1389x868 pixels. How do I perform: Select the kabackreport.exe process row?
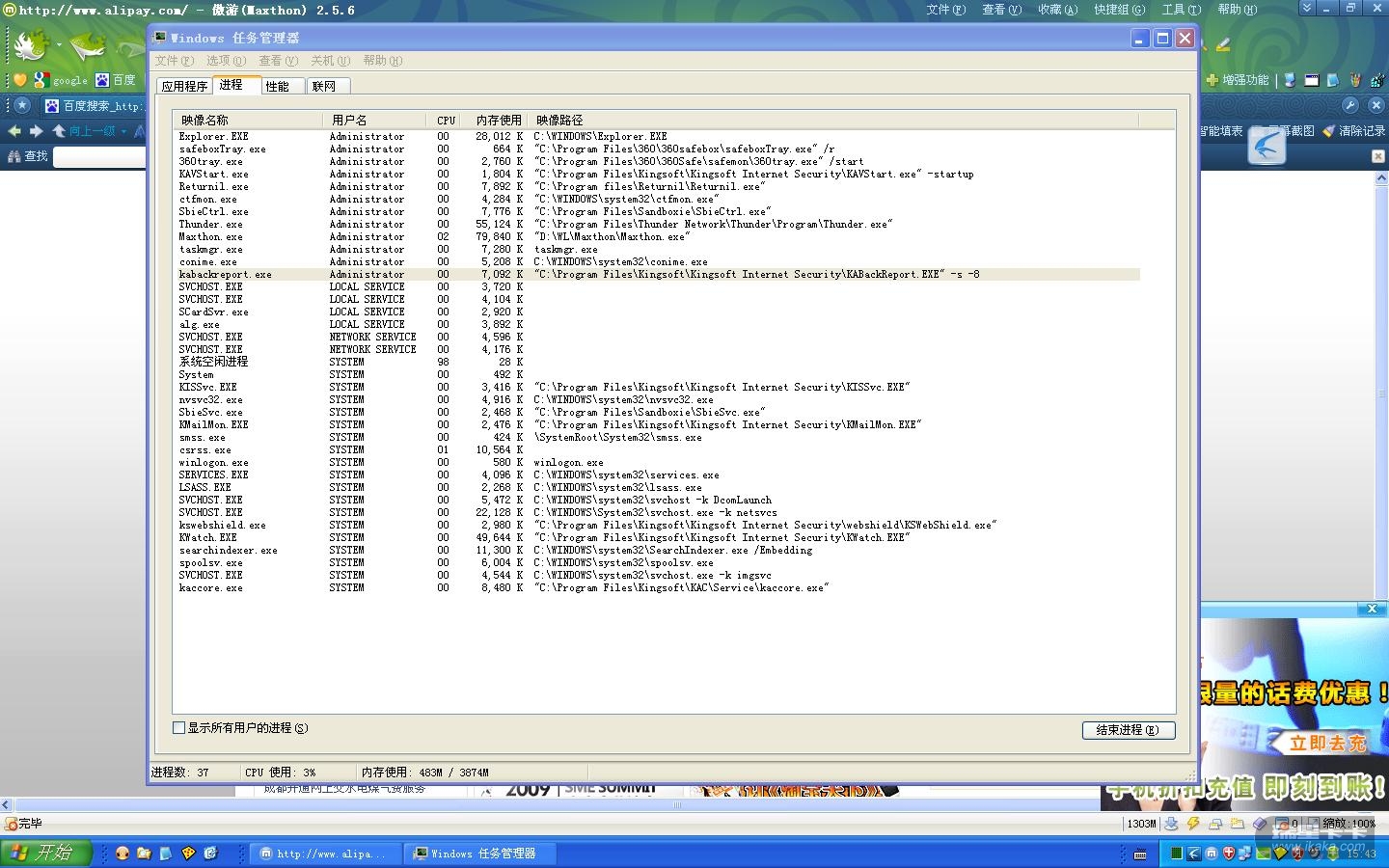pyautogui.click(x=657, y=275)
